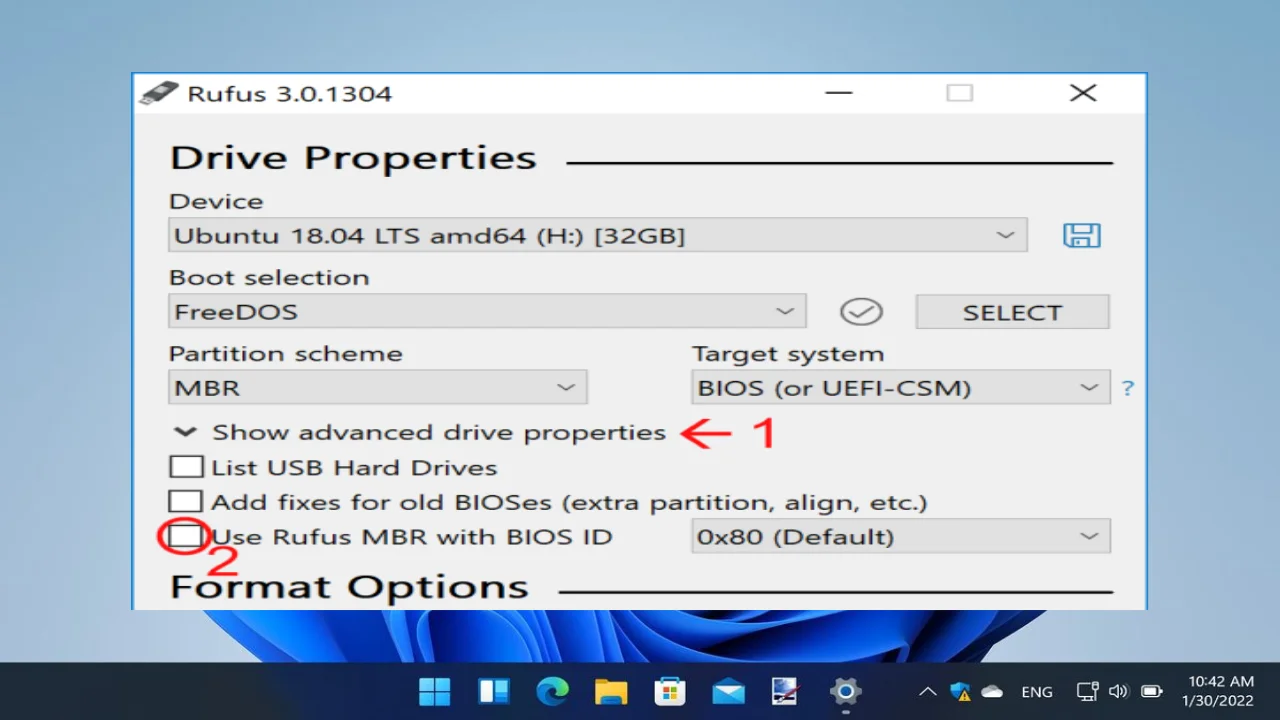Image resolution: width=1280 pixels, height=720 pixels.
Task: Maximize the Rufus window
Action: (960, 93)
